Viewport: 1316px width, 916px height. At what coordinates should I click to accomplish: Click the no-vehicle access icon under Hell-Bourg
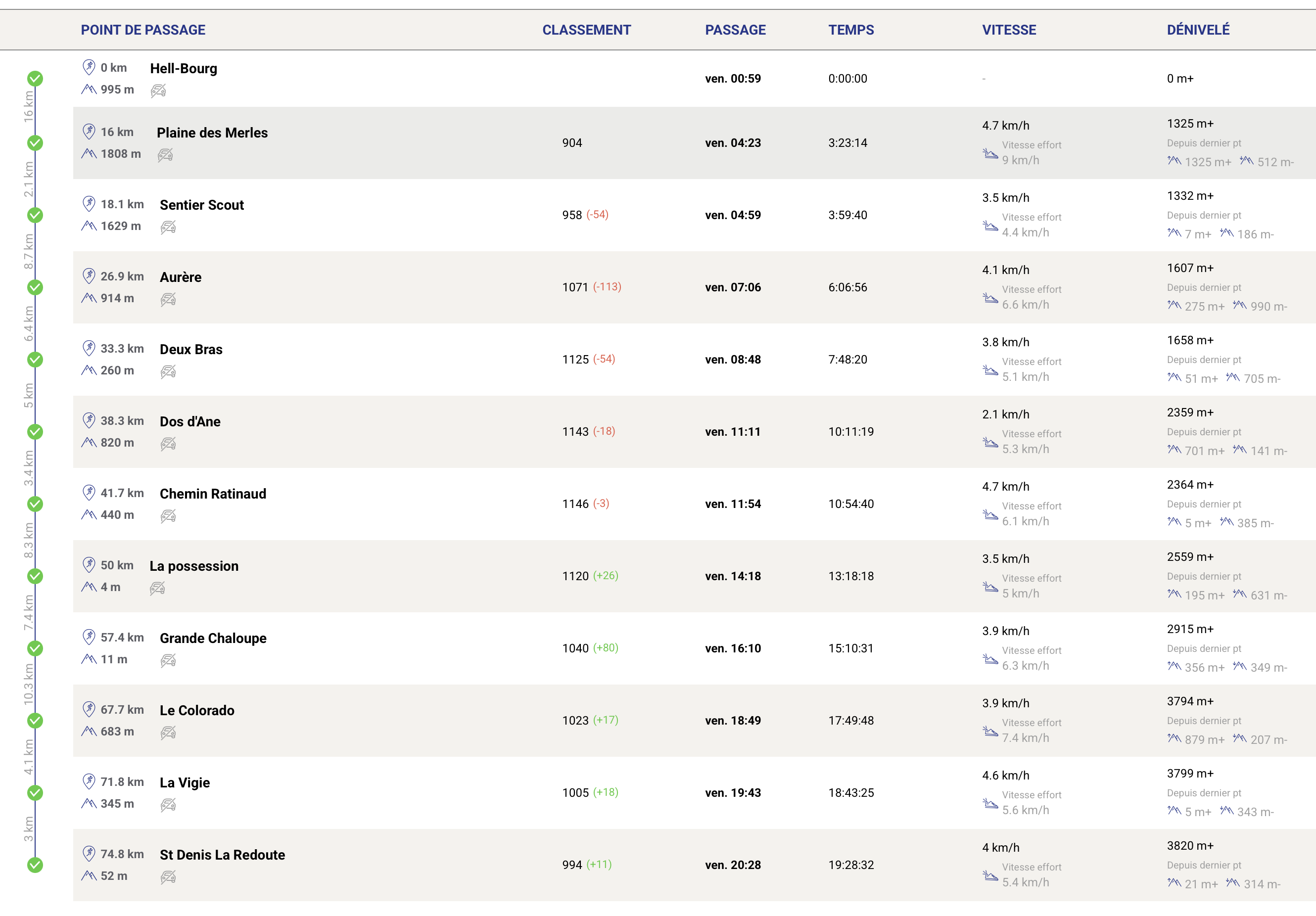pos(158,91)
